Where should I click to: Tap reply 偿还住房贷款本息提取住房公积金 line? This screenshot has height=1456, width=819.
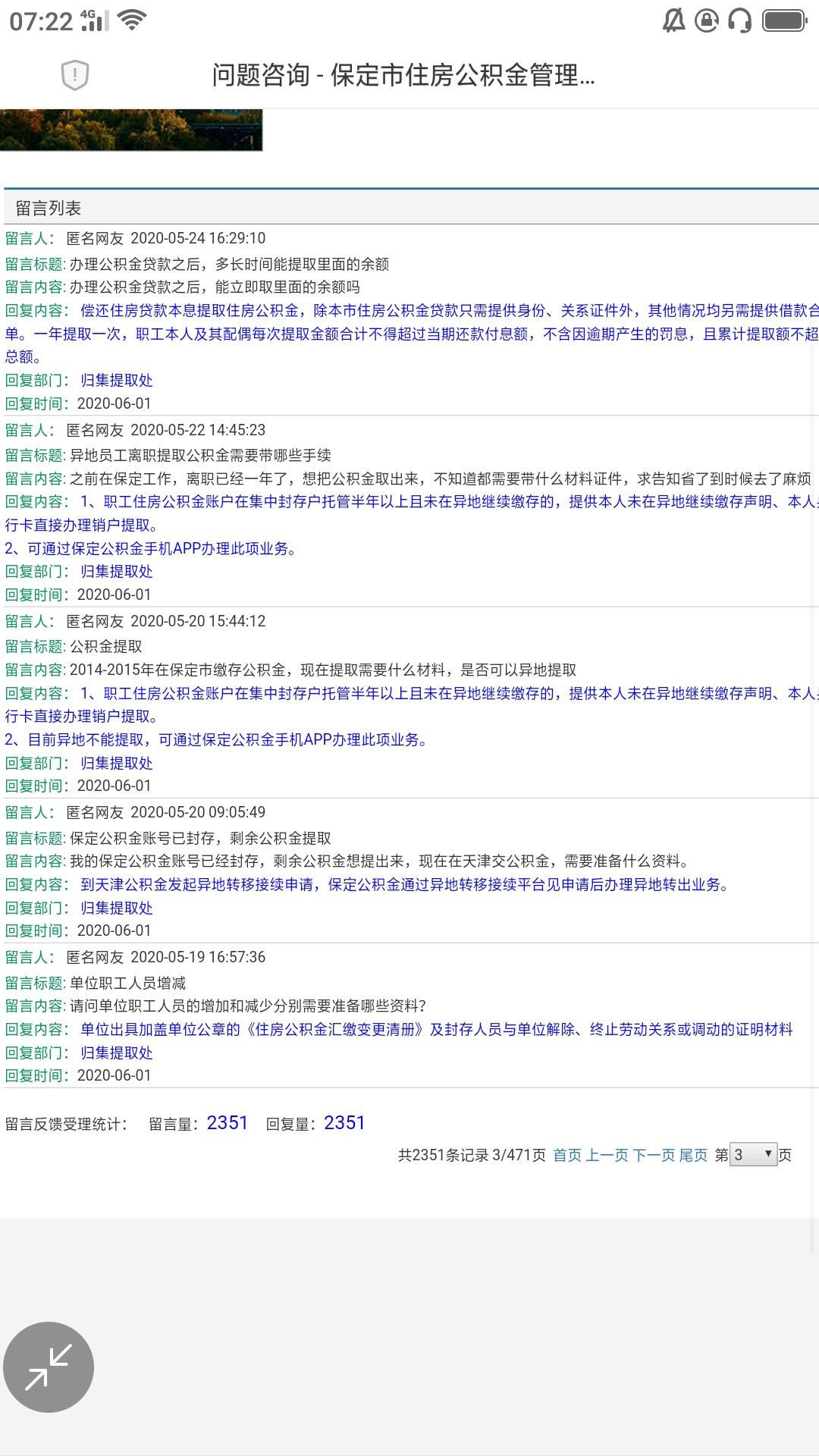click(x=450, y=310)
